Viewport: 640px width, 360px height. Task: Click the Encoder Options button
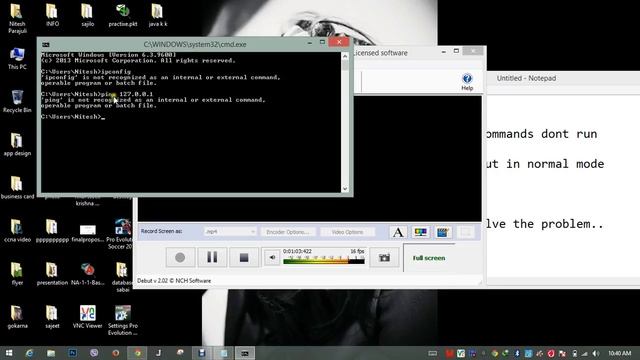288,232
